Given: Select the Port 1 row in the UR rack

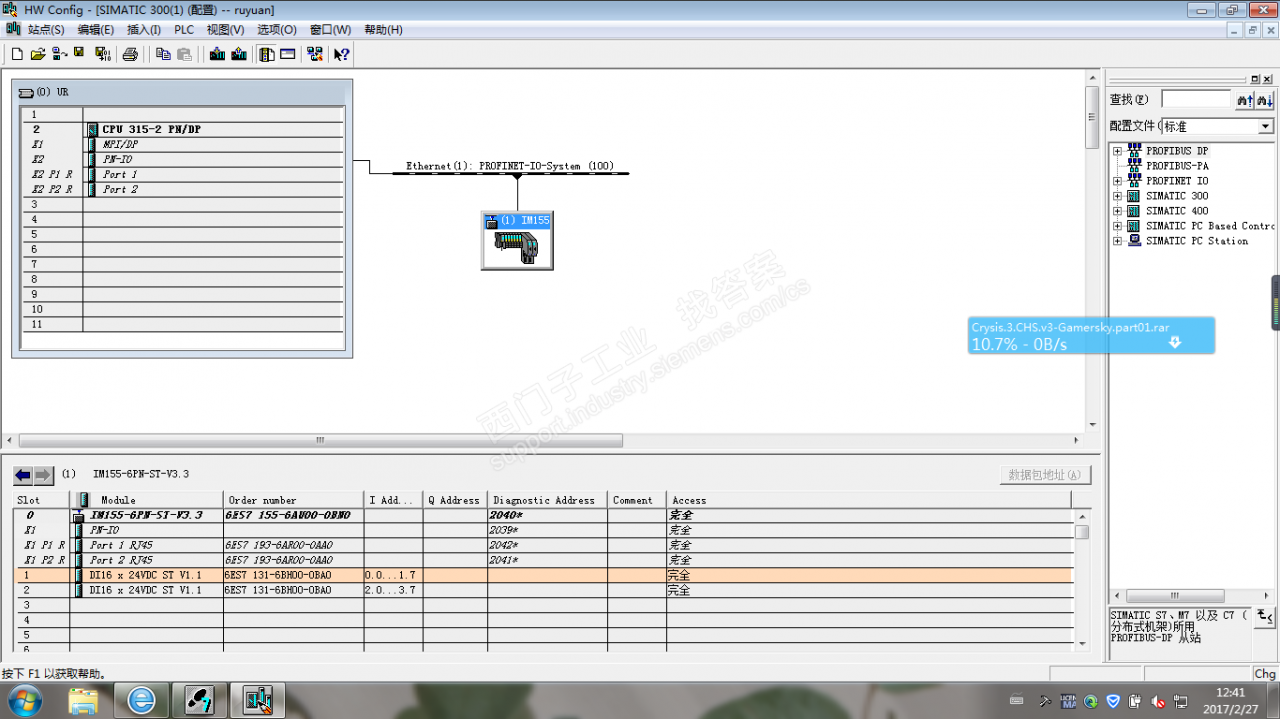Looking at the screenshot, I should (x=182, y=174).
